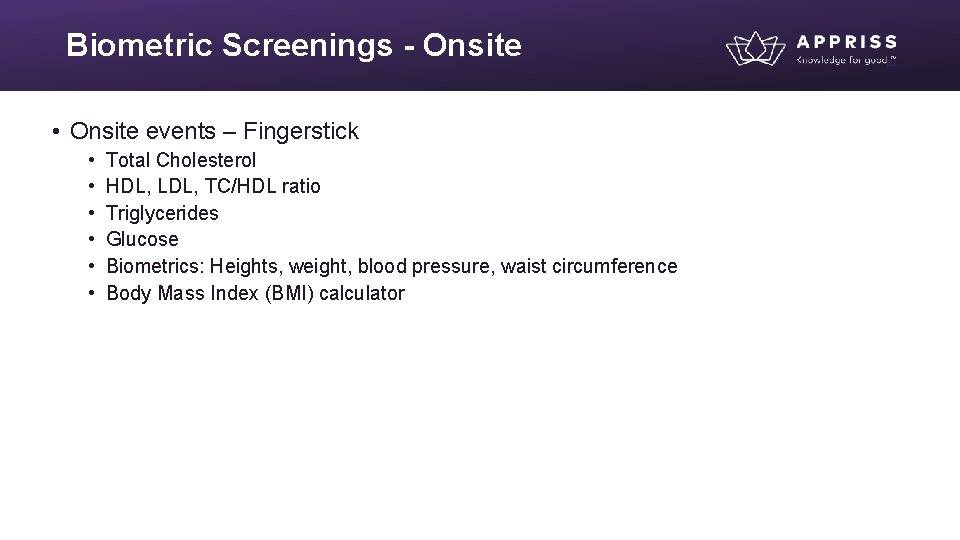960x540 pixels.
Task: Click the Appriss lotus logo icon
Action: [756, 48]
